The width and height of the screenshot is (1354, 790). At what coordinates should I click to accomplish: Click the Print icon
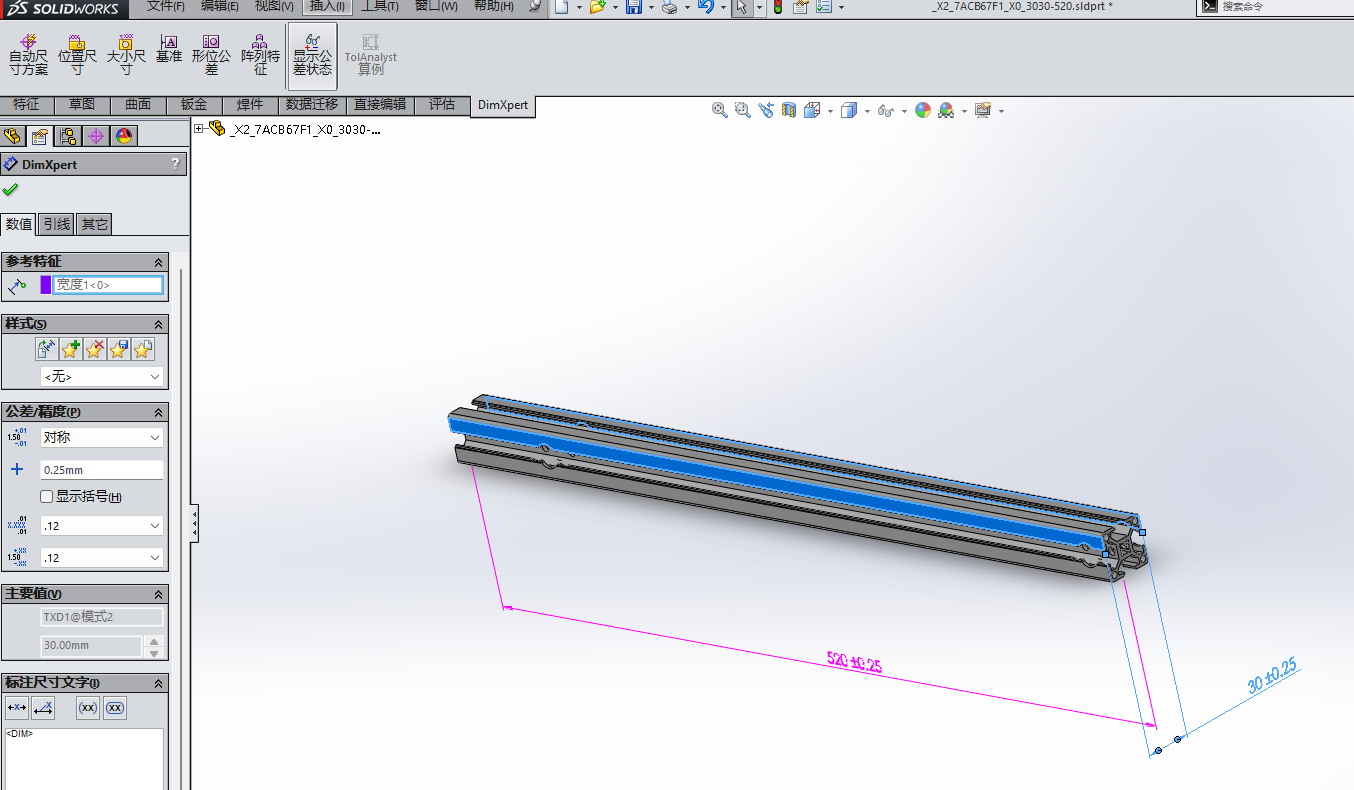click(669, 7)
